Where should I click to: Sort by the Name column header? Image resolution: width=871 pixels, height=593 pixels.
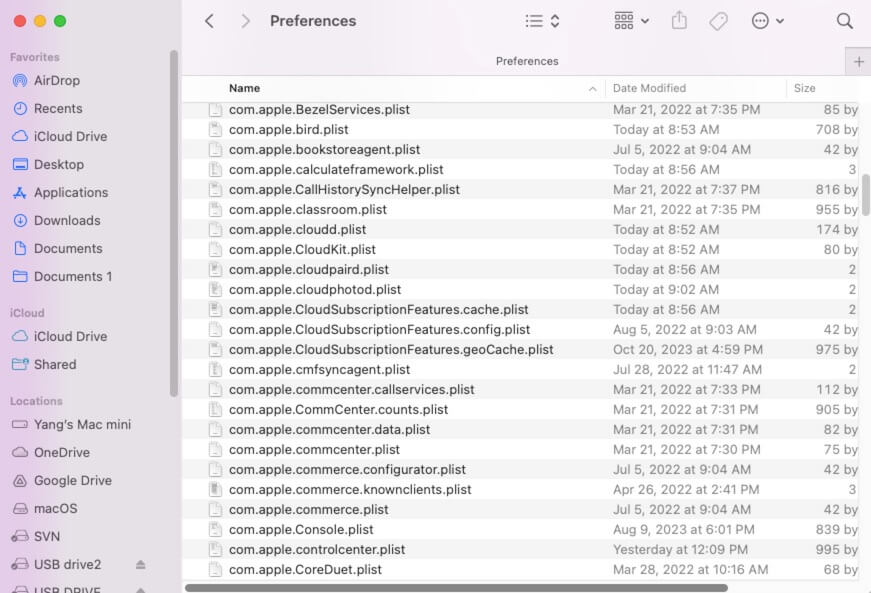[244, 88]
